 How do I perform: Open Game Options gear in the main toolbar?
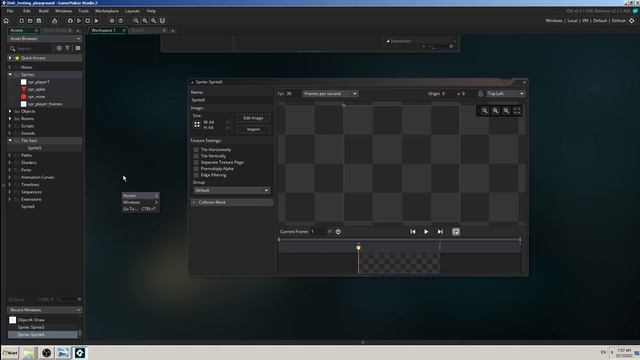tap(111, 21)
